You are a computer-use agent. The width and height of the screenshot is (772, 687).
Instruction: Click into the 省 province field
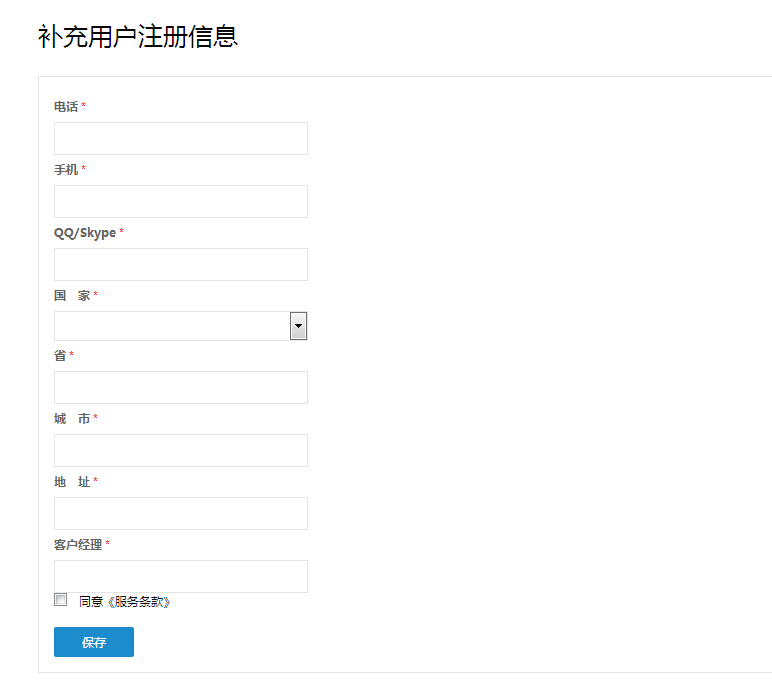point(180,387)
